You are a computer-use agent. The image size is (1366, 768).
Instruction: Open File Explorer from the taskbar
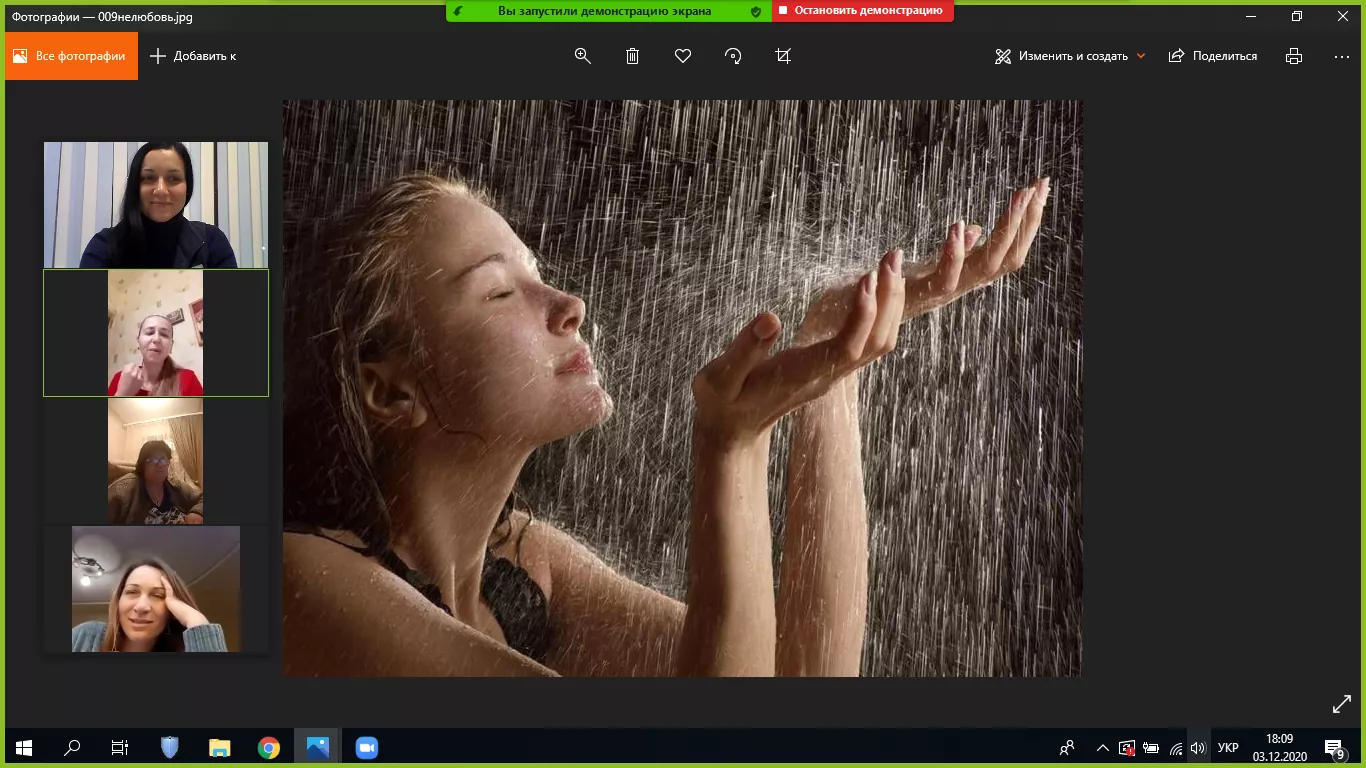pyautogui.click(x=219, y=747)
